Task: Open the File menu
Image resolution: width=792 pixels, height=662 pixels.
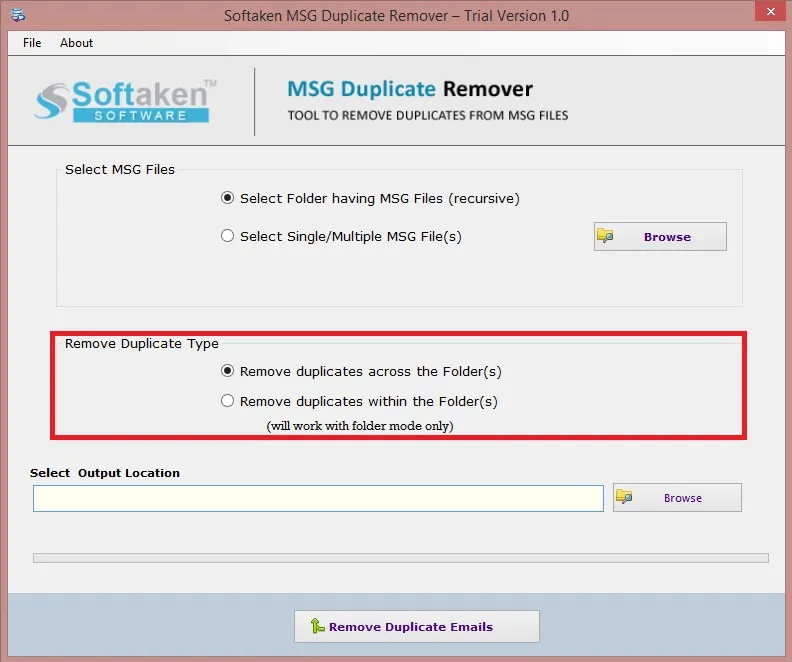Action: tap(32, 43)
